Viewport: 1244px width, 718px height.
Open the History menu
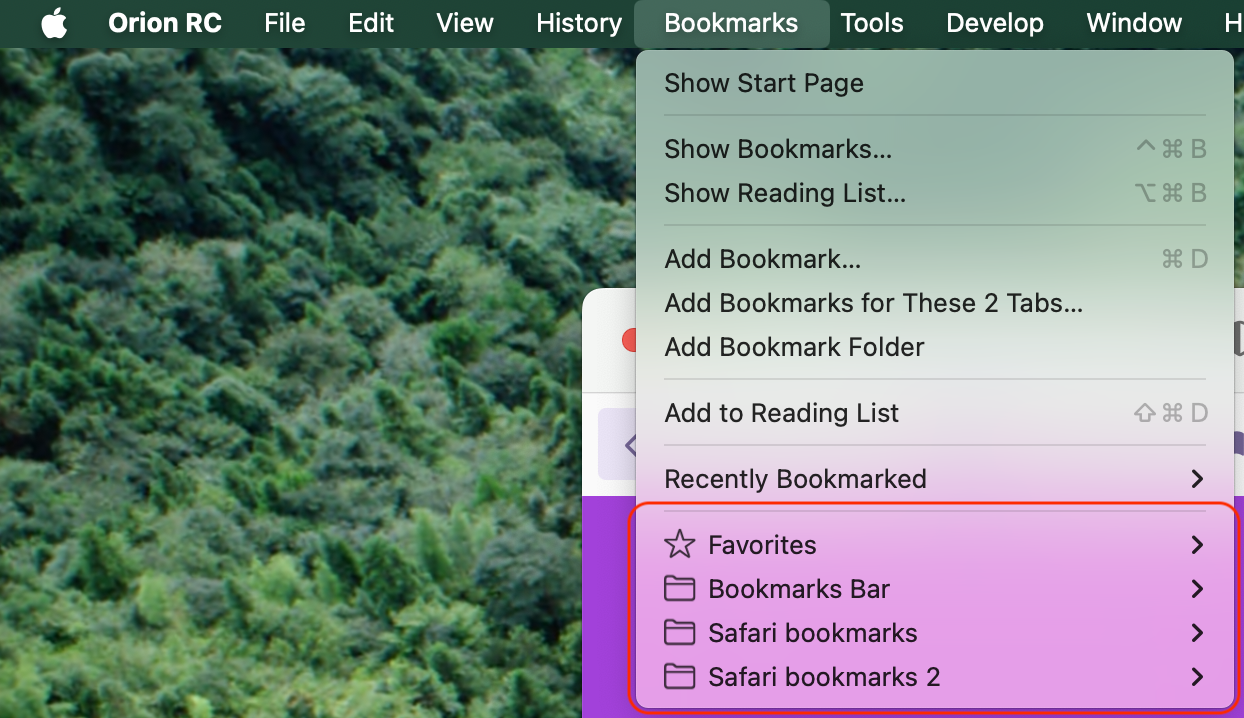[579, 23]
